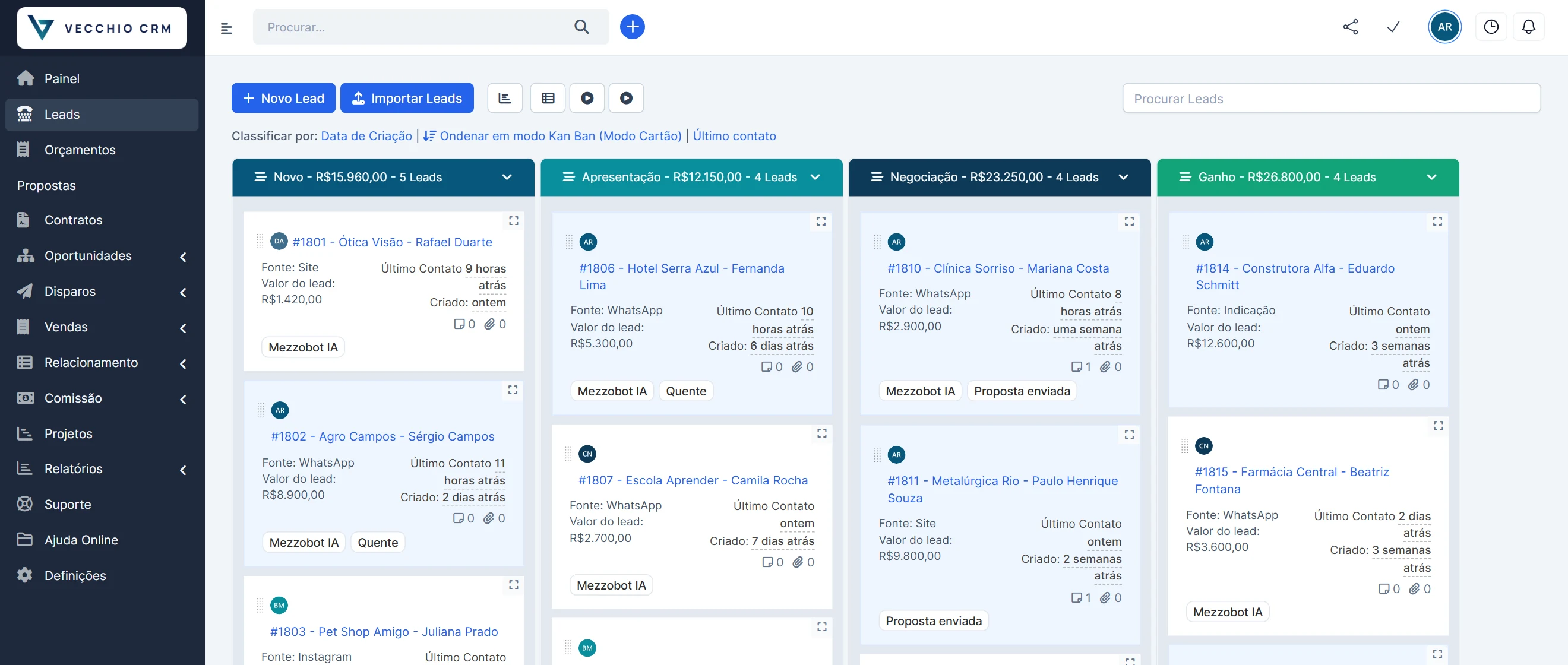Open Novo column dropdown chevron
The height and width of the screenshot is (665, 1568).
[507, 177]
